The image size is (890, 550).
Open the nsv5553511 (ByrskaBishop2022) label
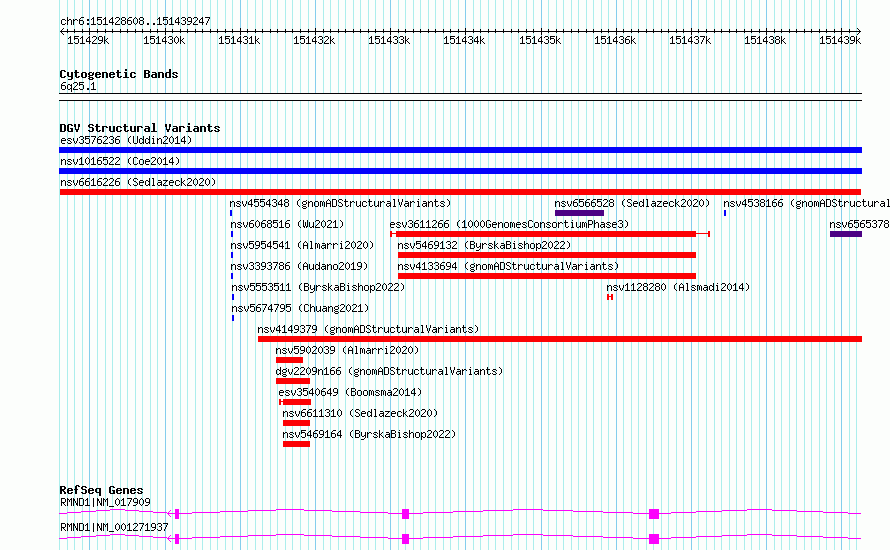coord(318,287)
